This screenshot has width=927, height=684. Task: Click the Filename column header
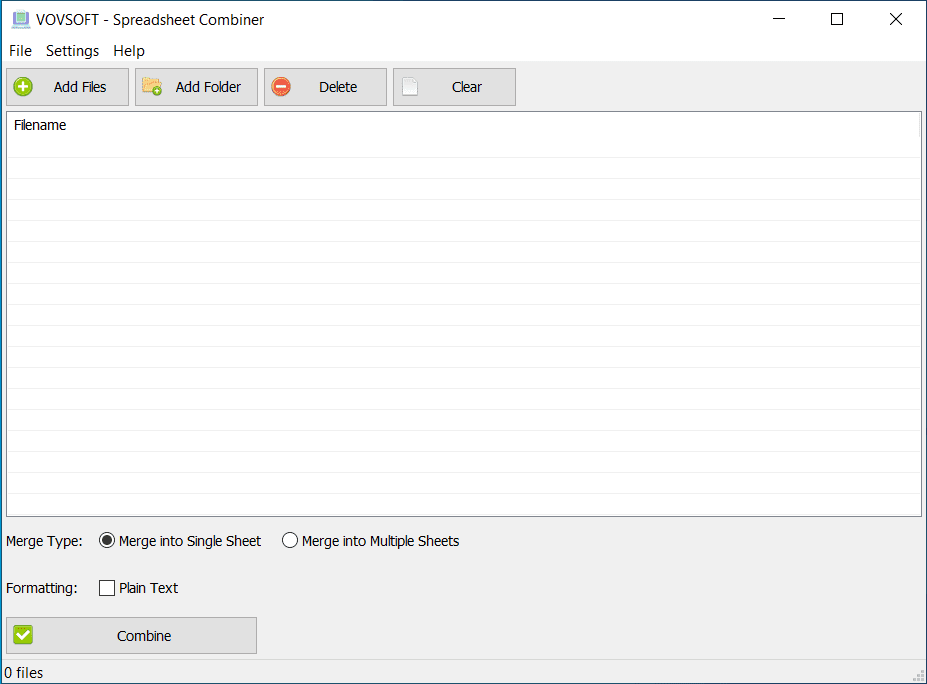pos(40,125)
